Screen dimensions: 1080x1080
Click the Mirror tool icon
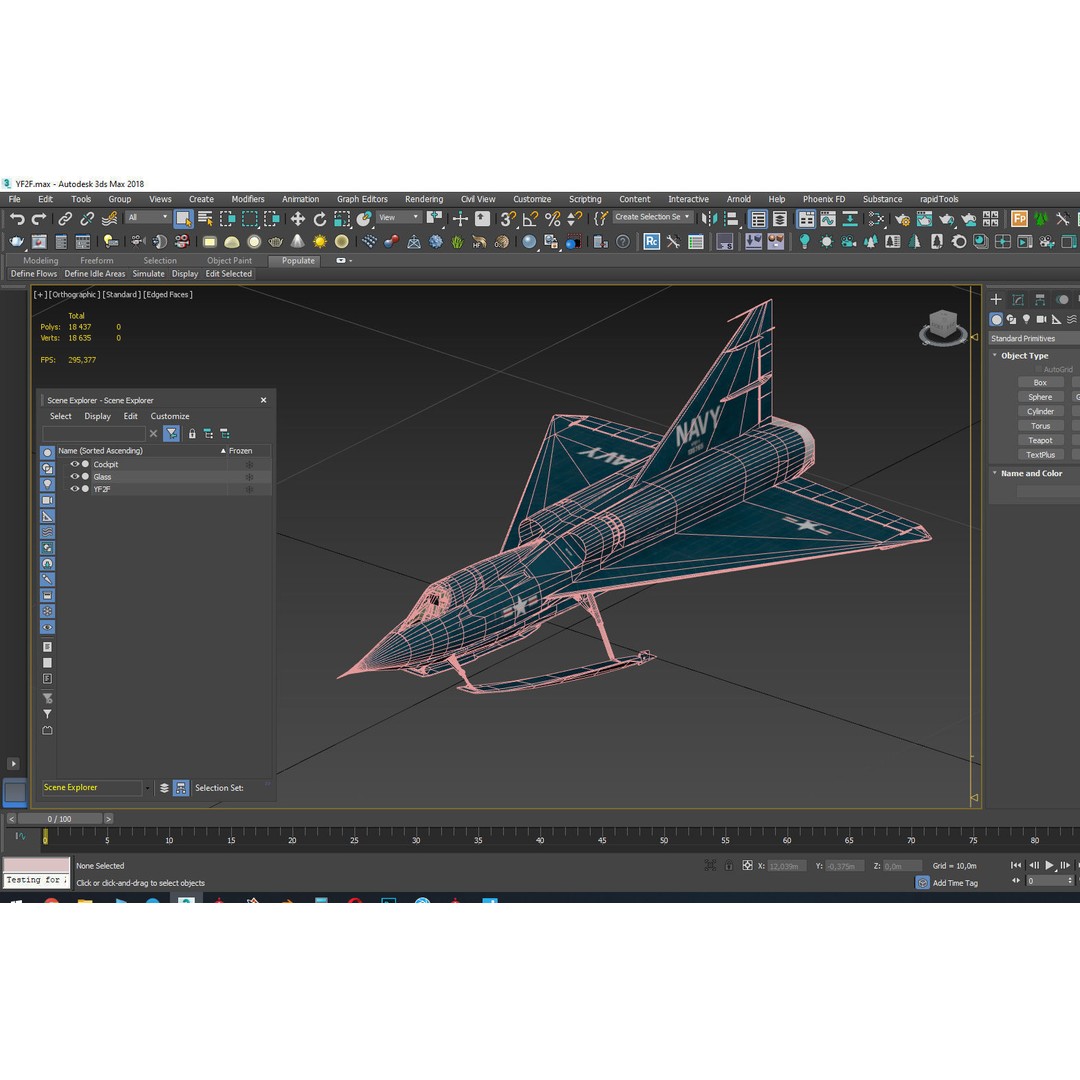click(708, 219)
